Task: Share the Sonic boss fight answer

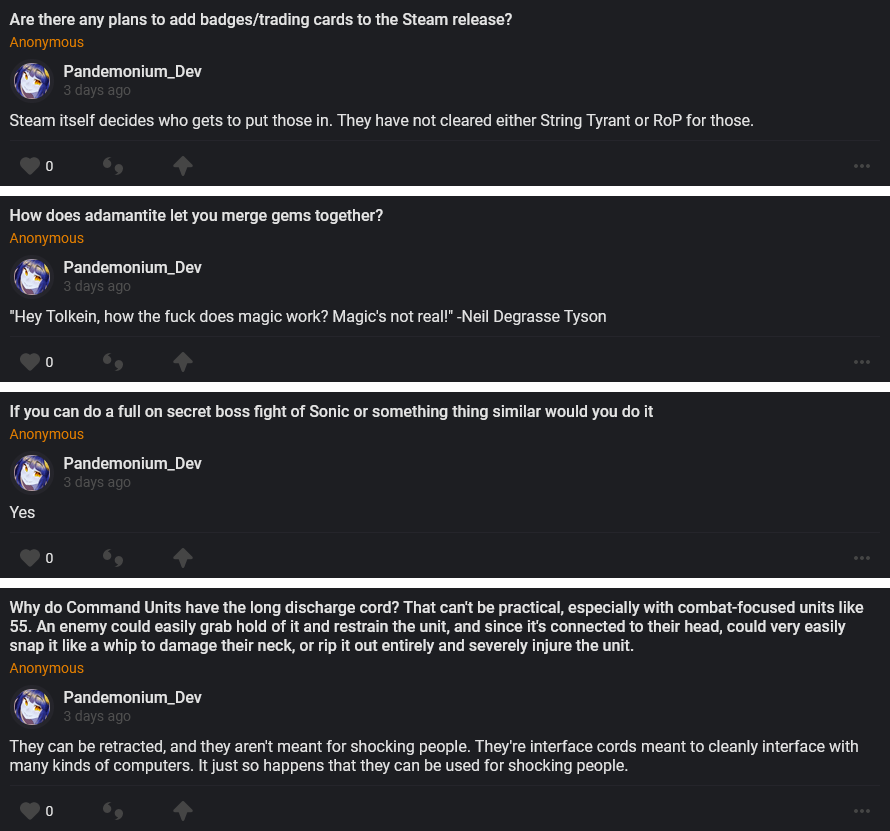Action: tap(182, 558)
